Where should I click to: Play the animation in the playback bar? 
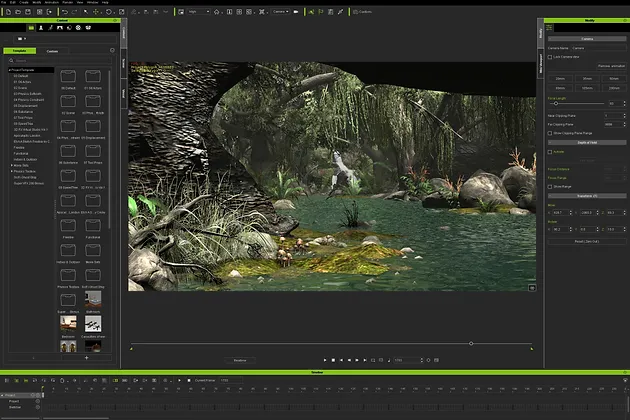325,360
